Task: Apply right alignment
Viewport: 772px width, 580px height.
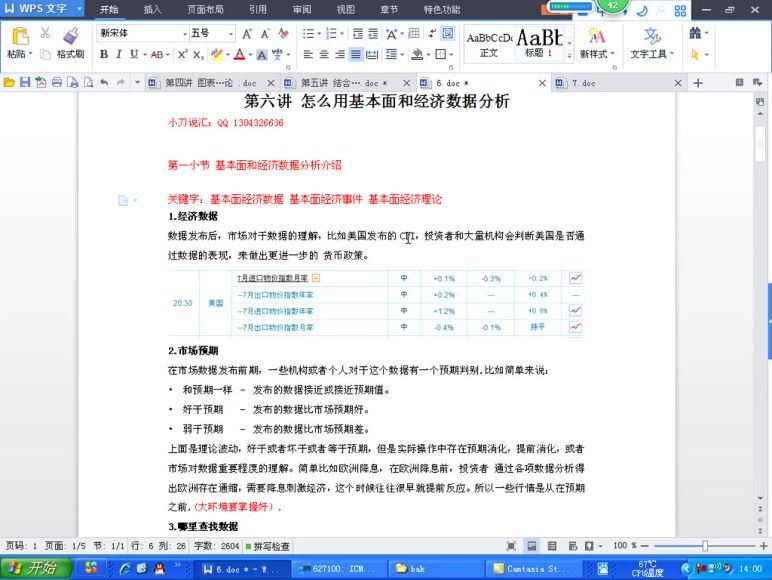Action: coord(340,54)
